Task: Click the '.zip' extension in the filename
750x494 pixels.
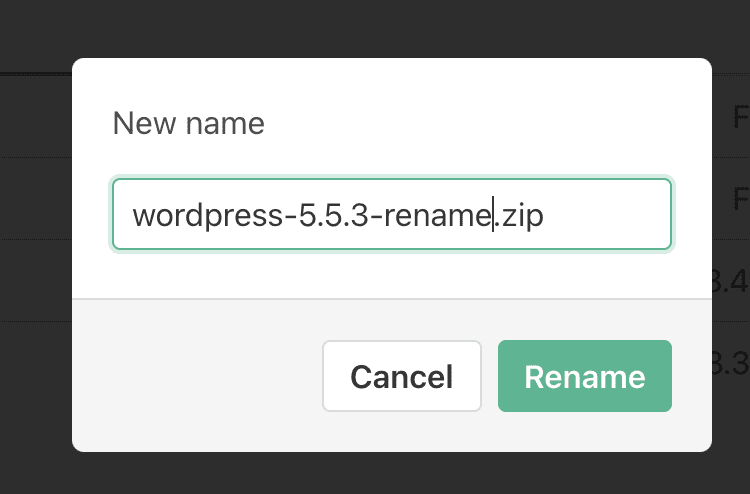Action: (520, 215)
